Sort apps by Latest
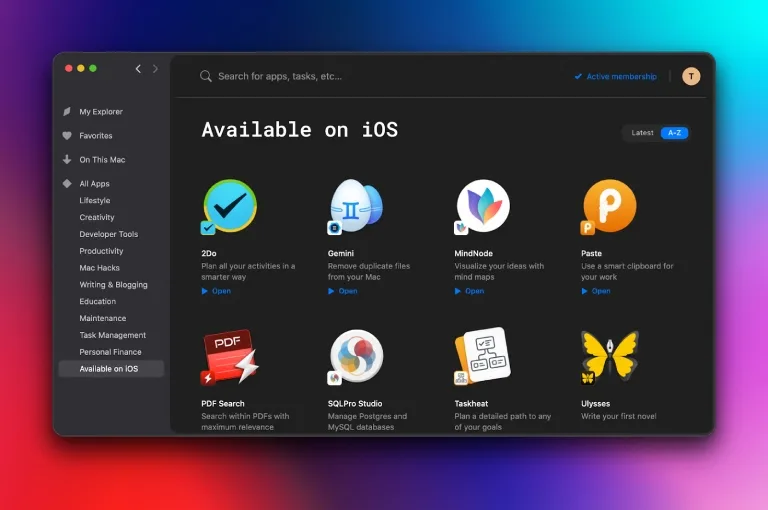Viewport: 768px width, 510px height. point(642,133)
